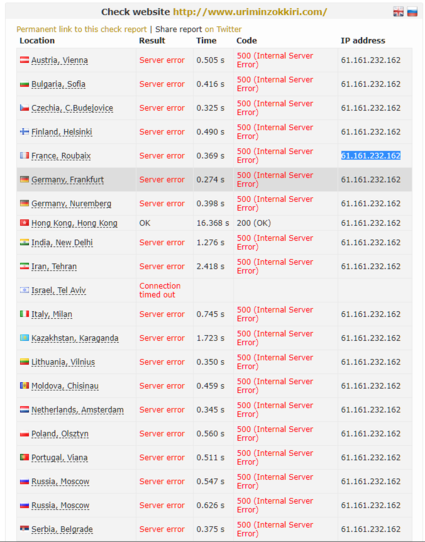Switch language using the English flag icon
The image size is (425, 542).
point(398,12)
